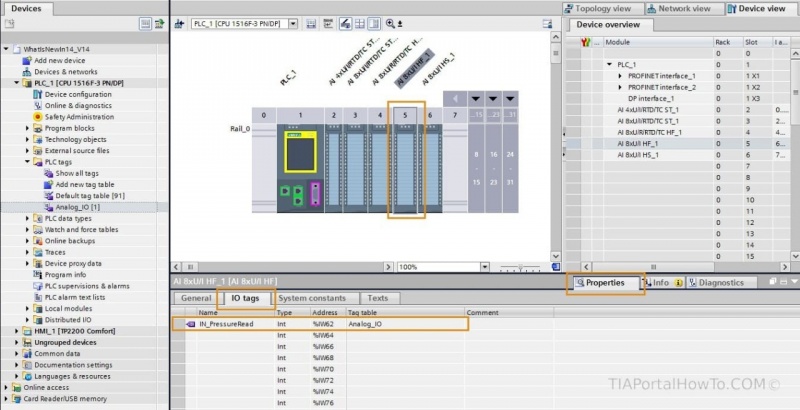Toggle the page-break view toolbar icon
Screen dimensions: 800x410
point(374,23)
